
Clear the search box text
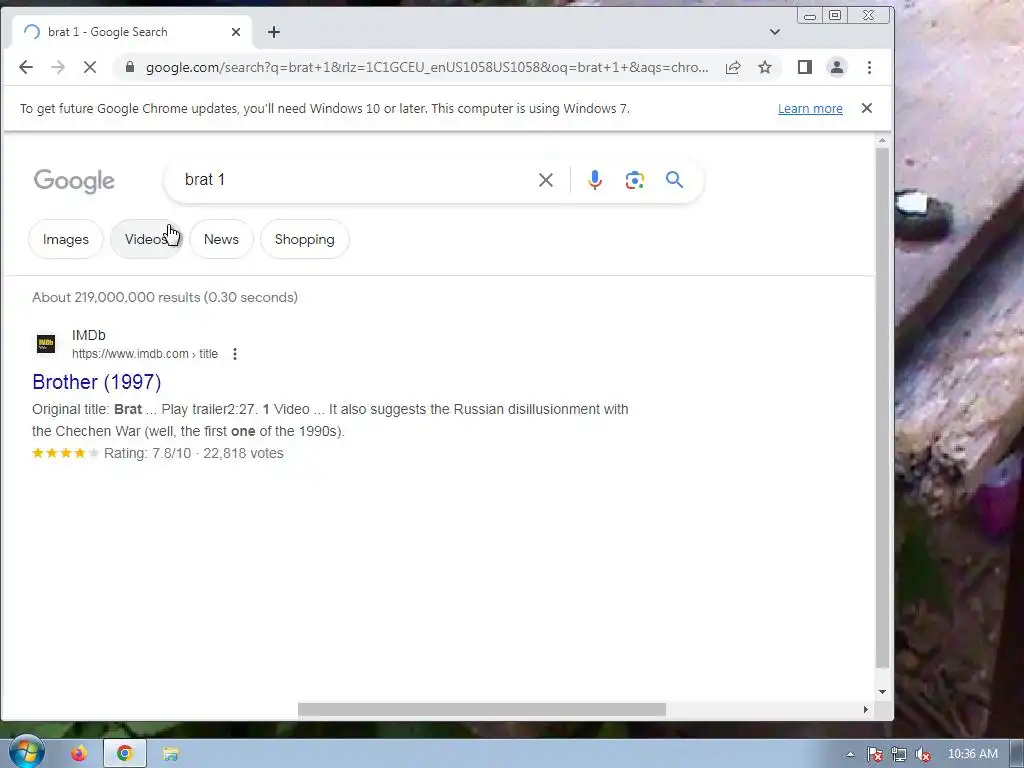[545, 180]
